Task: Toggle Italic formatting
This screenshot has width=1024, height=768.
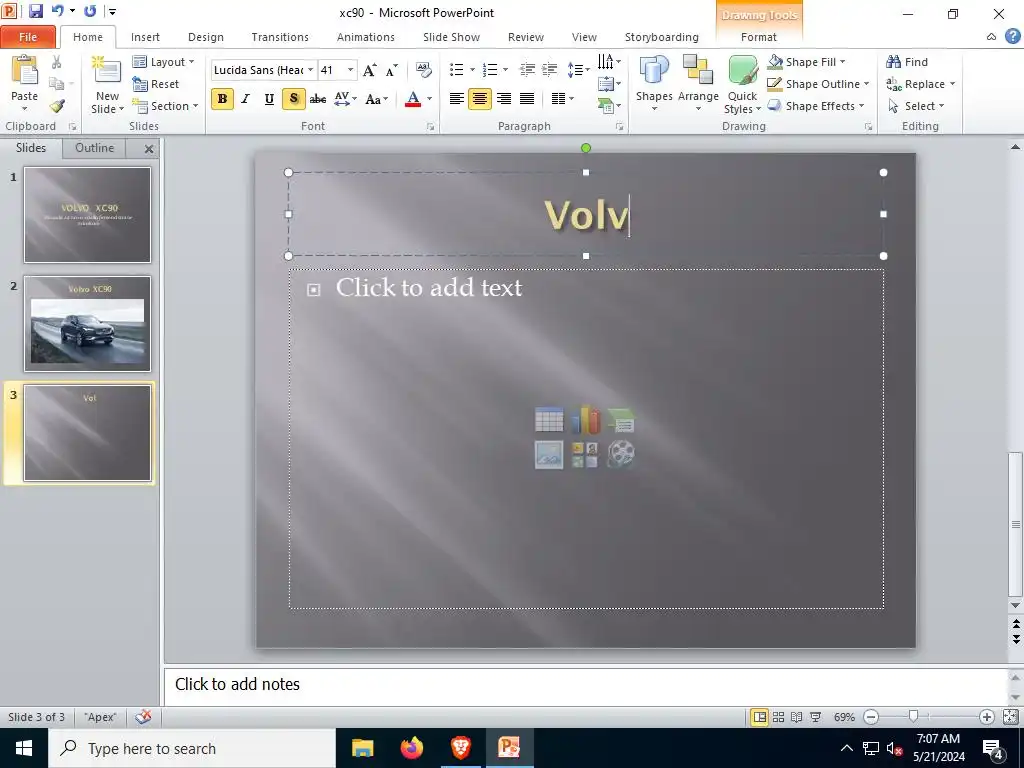Action: (x=246, y=99)
